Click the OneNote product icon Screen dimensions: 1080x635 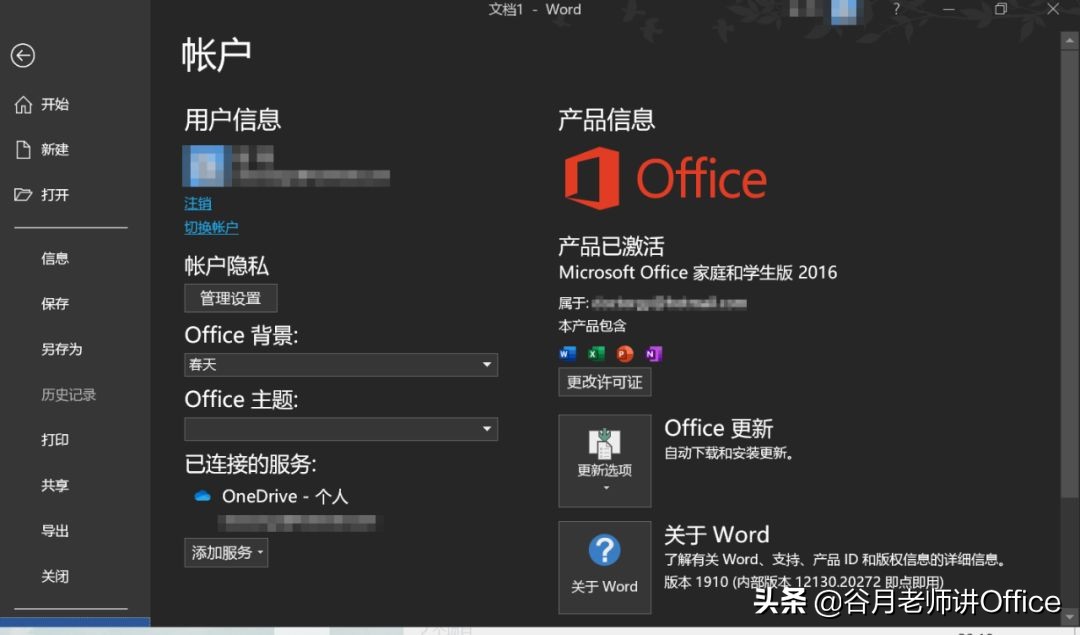point(653,353)
